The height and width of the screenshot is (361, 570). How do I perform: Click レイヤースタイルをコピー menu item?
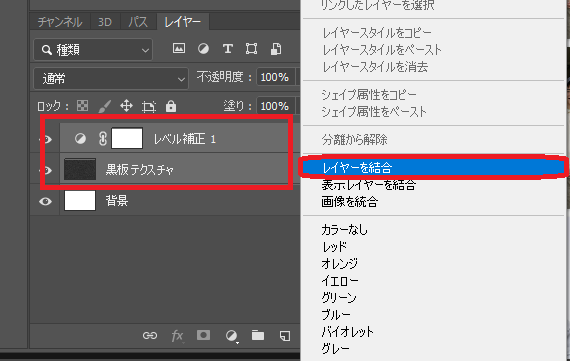tap(377, 33)
